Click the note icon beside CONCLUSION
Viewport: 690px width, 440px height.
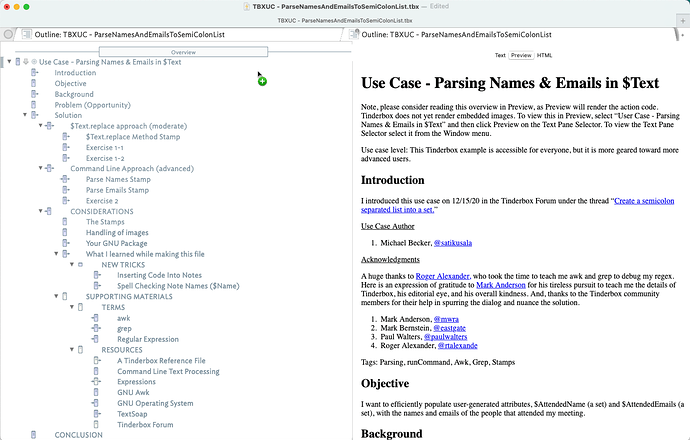tap(34, 435)
